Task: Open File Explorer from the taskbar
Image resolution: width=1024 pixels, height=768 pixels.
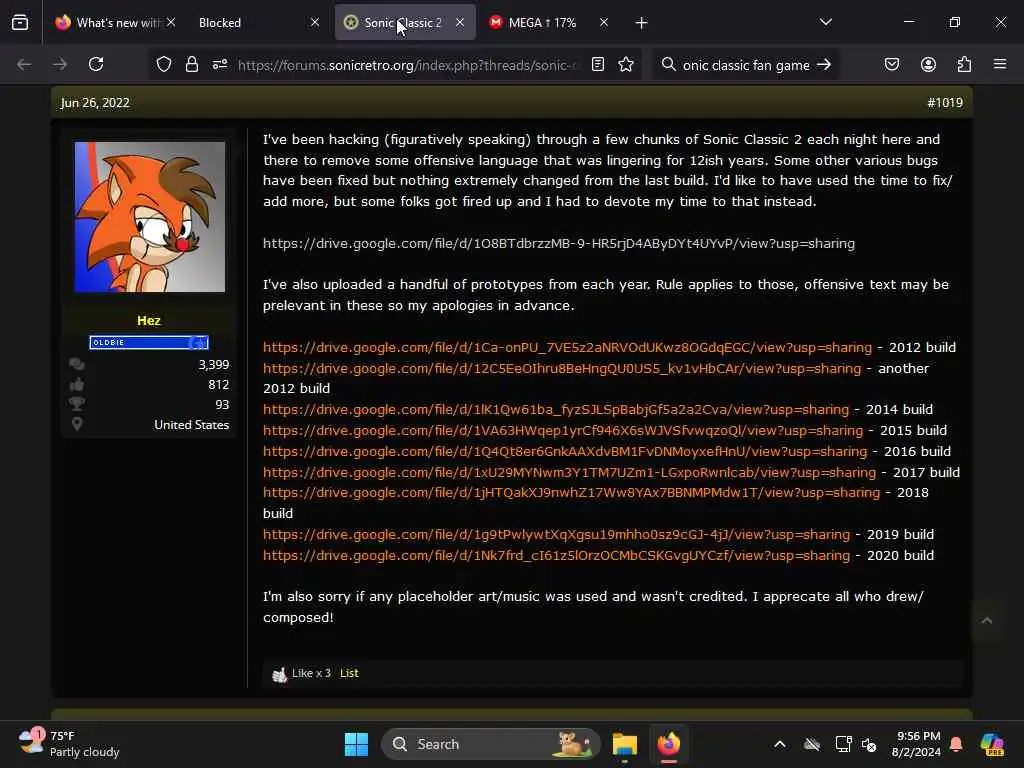Action: point(624,744)
